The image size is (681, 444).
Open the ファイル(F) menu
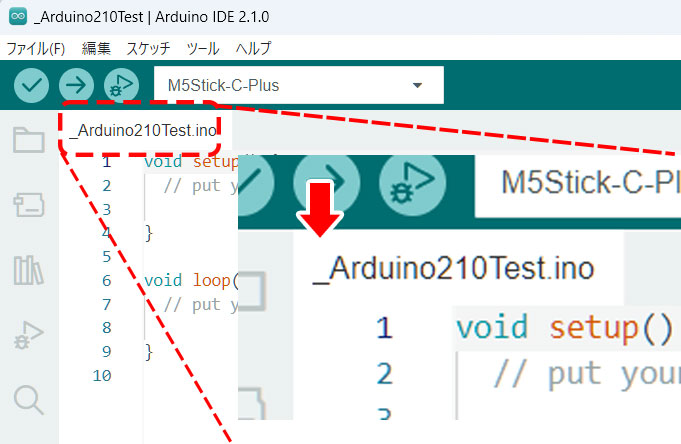pos(36,48)
